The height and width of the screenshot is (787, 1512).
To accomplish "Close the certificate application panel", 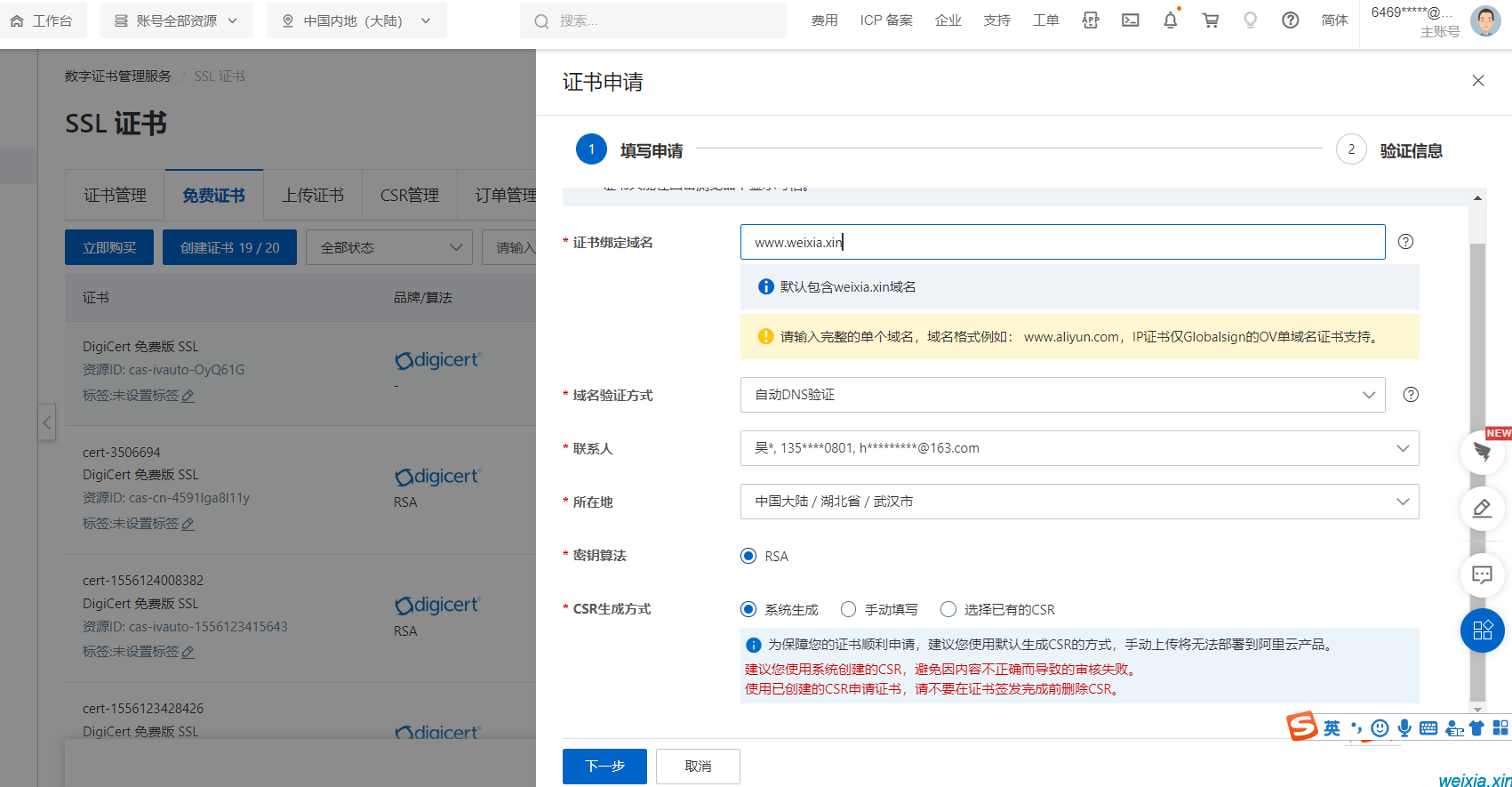I will [1478, 81].
